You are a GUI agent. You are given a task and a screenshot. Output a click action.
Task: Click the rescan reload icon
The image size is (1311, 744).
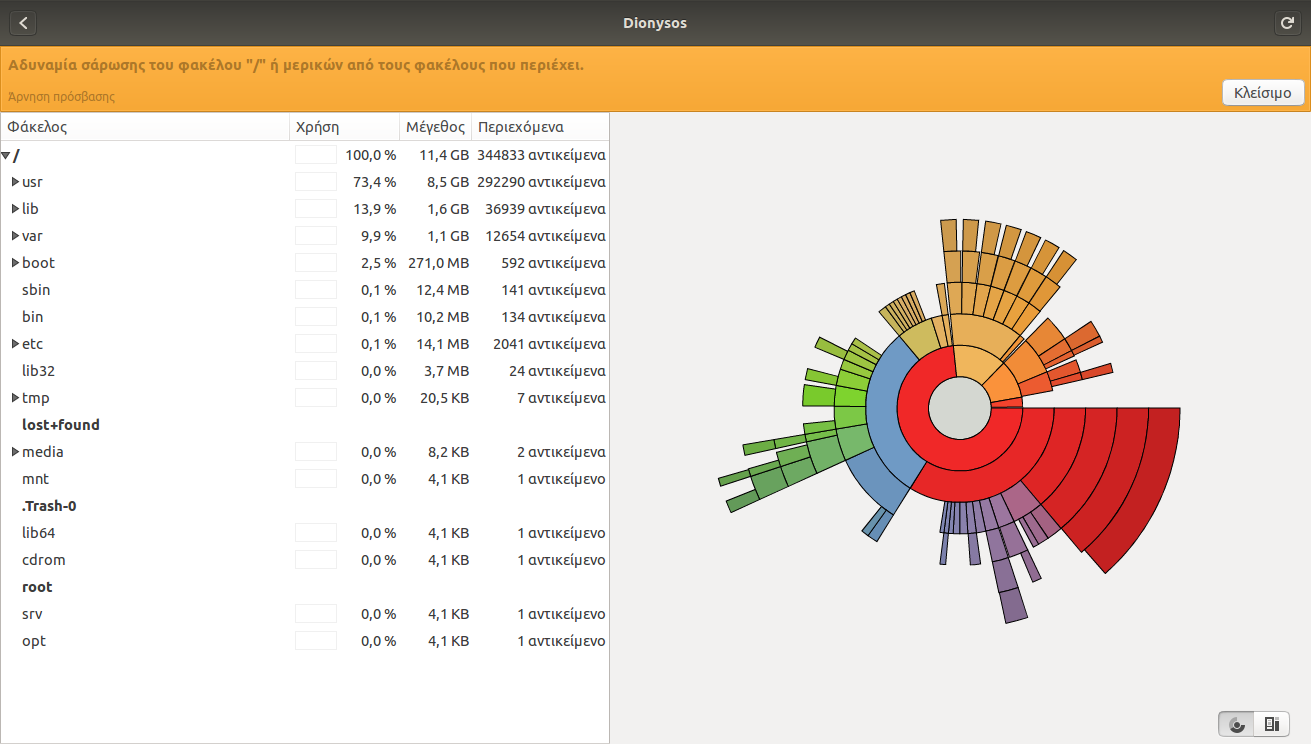(x=1287, y=23)
